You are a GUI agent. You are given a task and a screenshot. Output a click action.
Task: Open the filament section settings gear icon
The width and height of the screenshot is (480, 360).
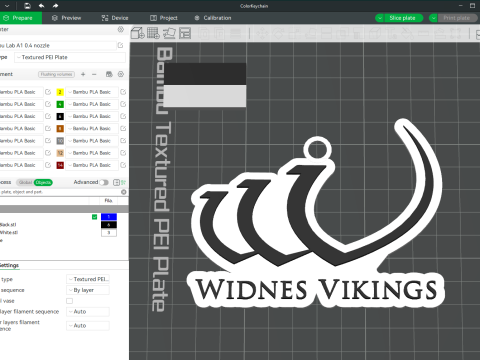(121, 74)
